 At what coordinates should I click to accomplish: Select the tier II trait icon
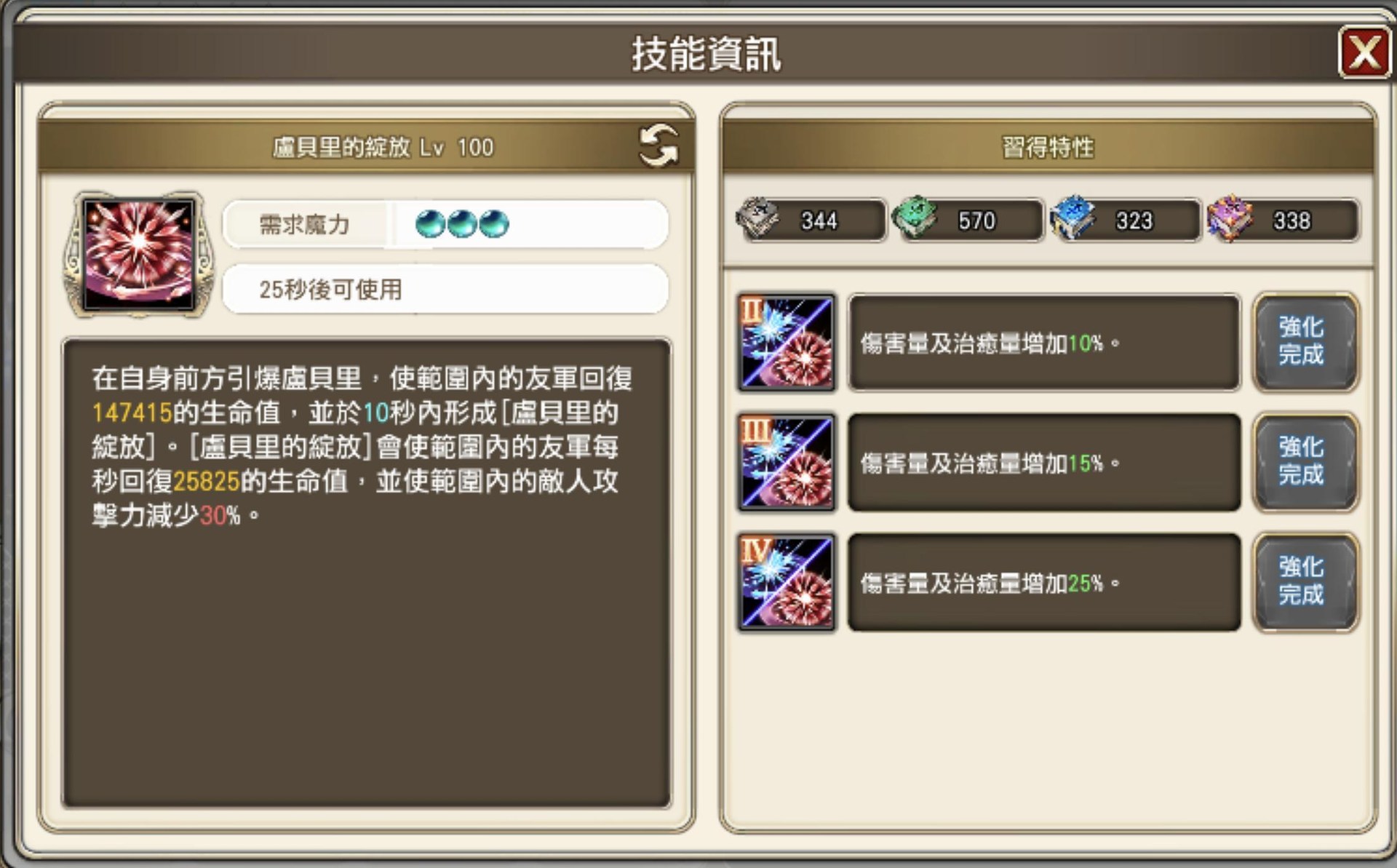click(787, 342)
